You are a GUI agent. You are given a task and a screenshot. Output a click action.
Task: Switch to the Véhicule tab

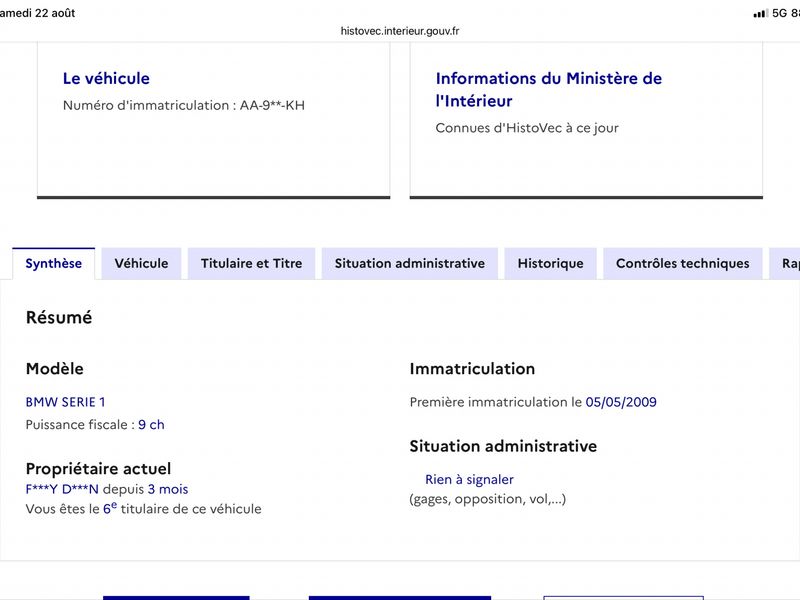click(141, 263)
